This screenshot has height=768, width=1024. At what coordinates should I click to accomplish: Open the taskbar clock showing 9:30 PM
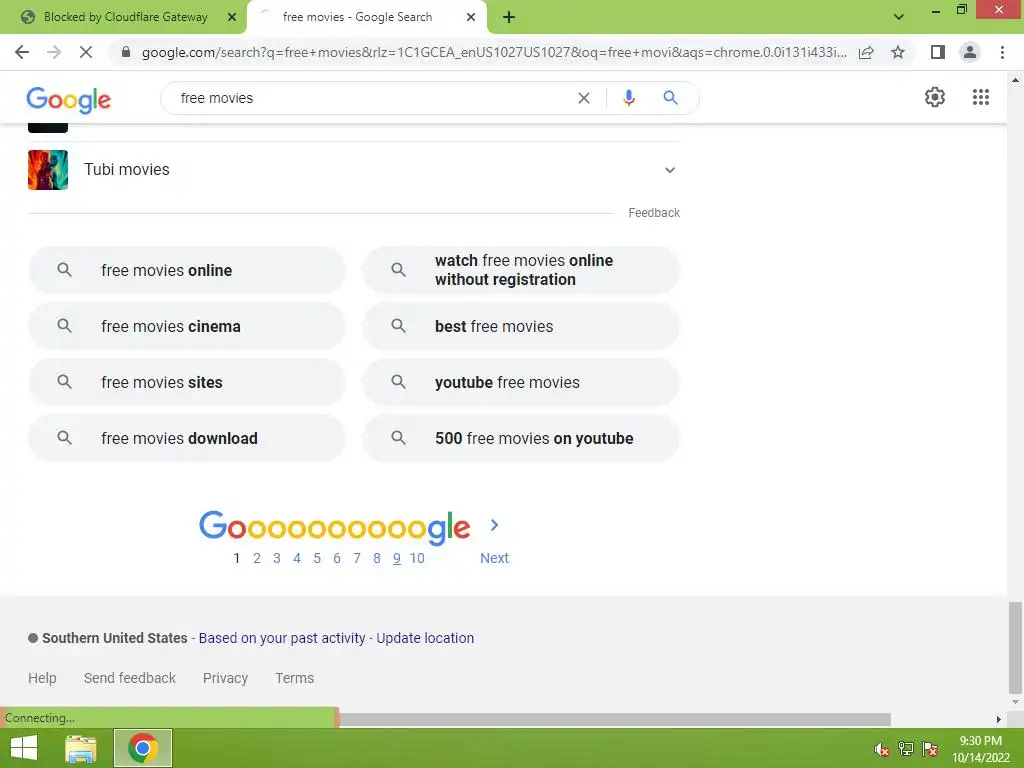click(980, 749)
